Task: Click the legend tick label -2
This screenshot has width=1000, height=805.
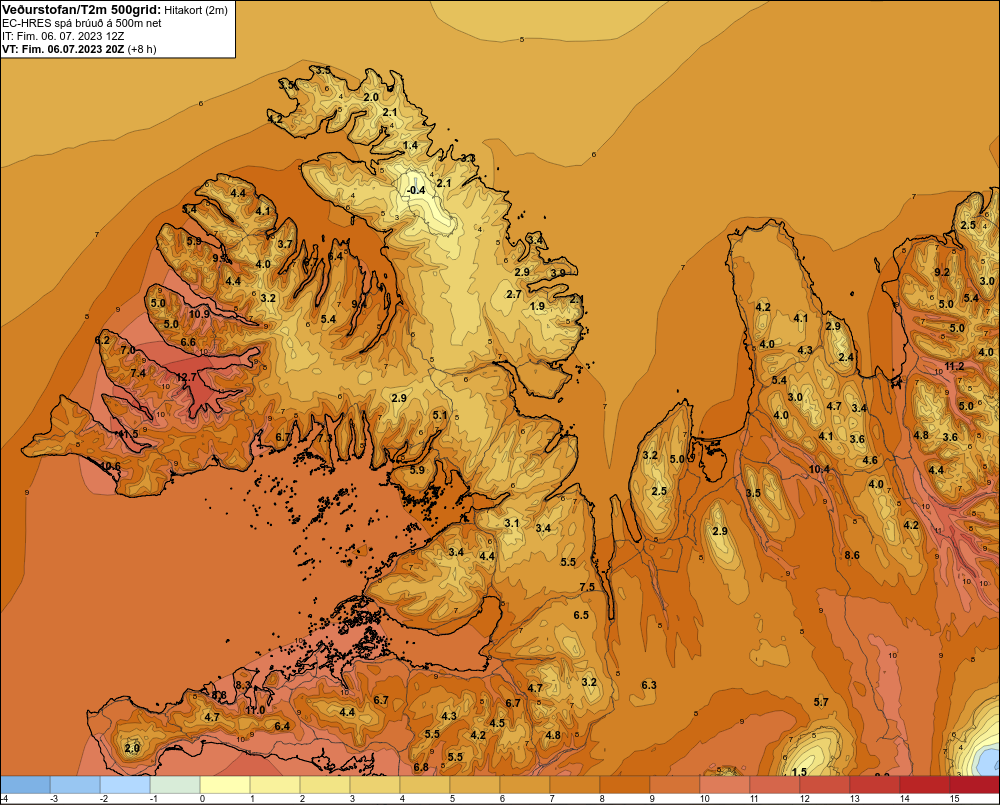Action: pos(103,799)
